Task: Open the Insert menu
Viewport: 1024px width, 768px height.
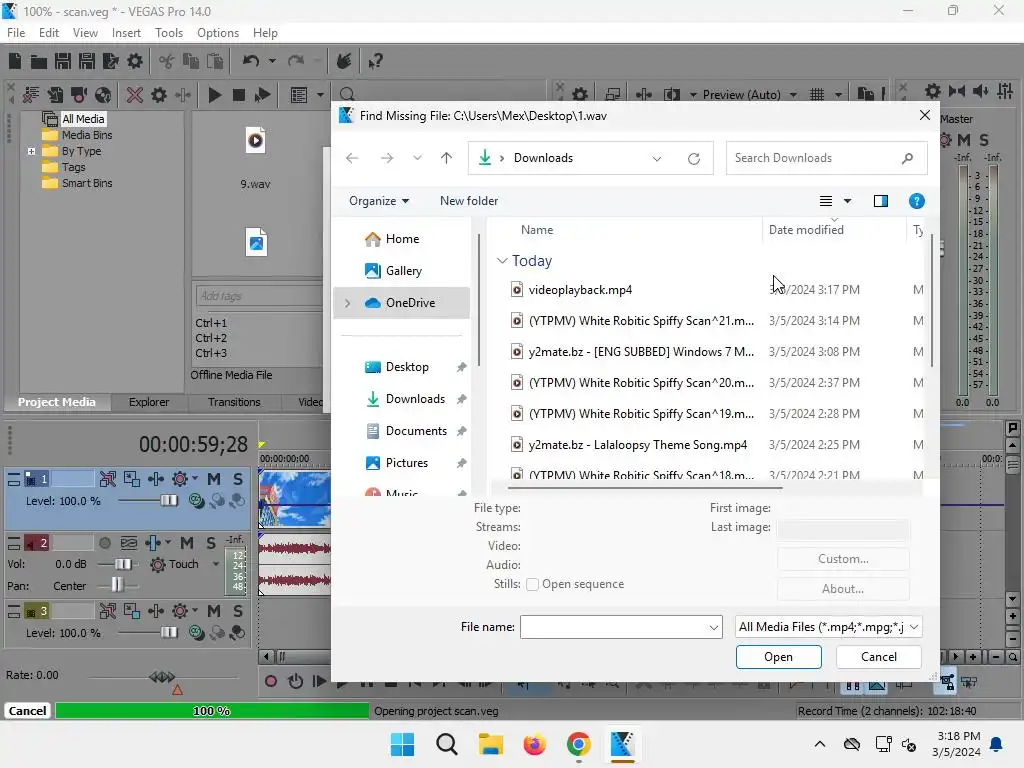Action: click(126, 33)
